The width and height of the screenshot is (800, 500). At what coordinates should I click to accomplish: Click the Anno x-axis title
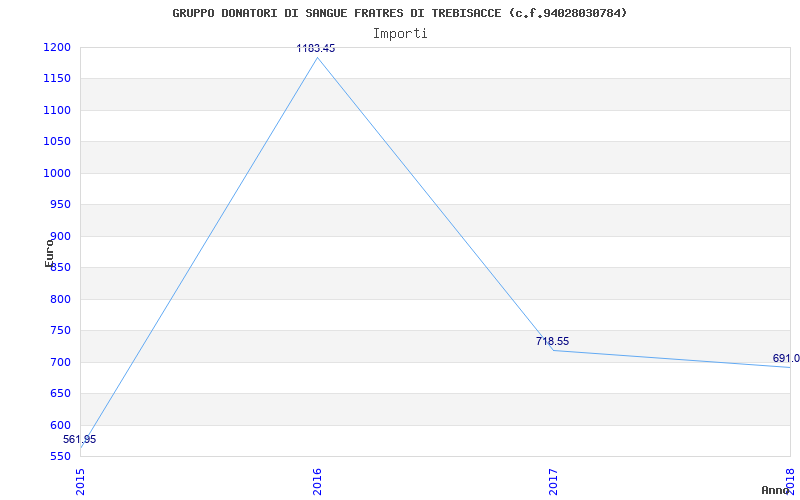tap(775, 490)
